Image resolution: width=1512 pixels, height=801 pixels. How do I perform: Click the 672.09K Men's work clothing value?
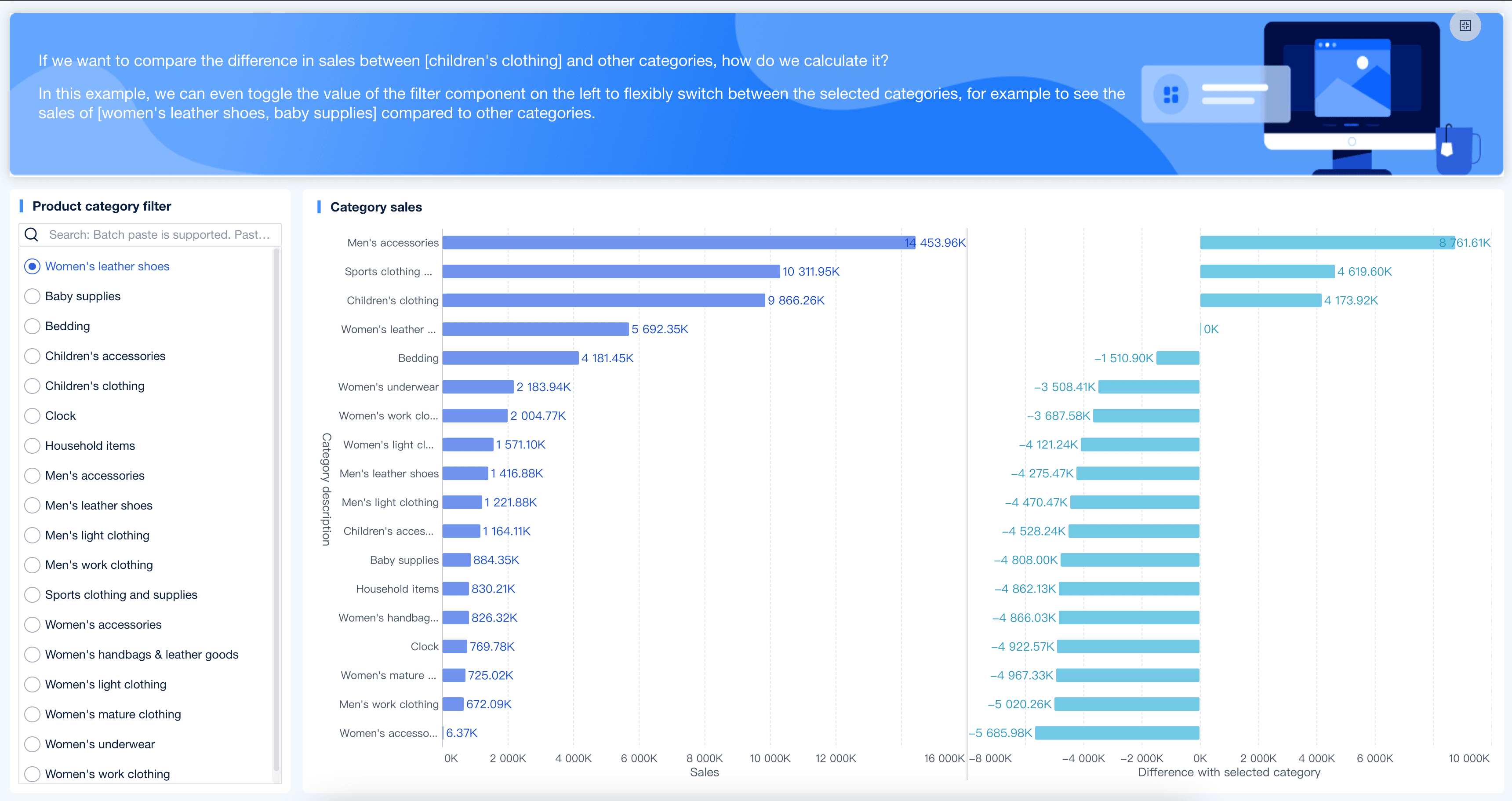coord(489,704)
